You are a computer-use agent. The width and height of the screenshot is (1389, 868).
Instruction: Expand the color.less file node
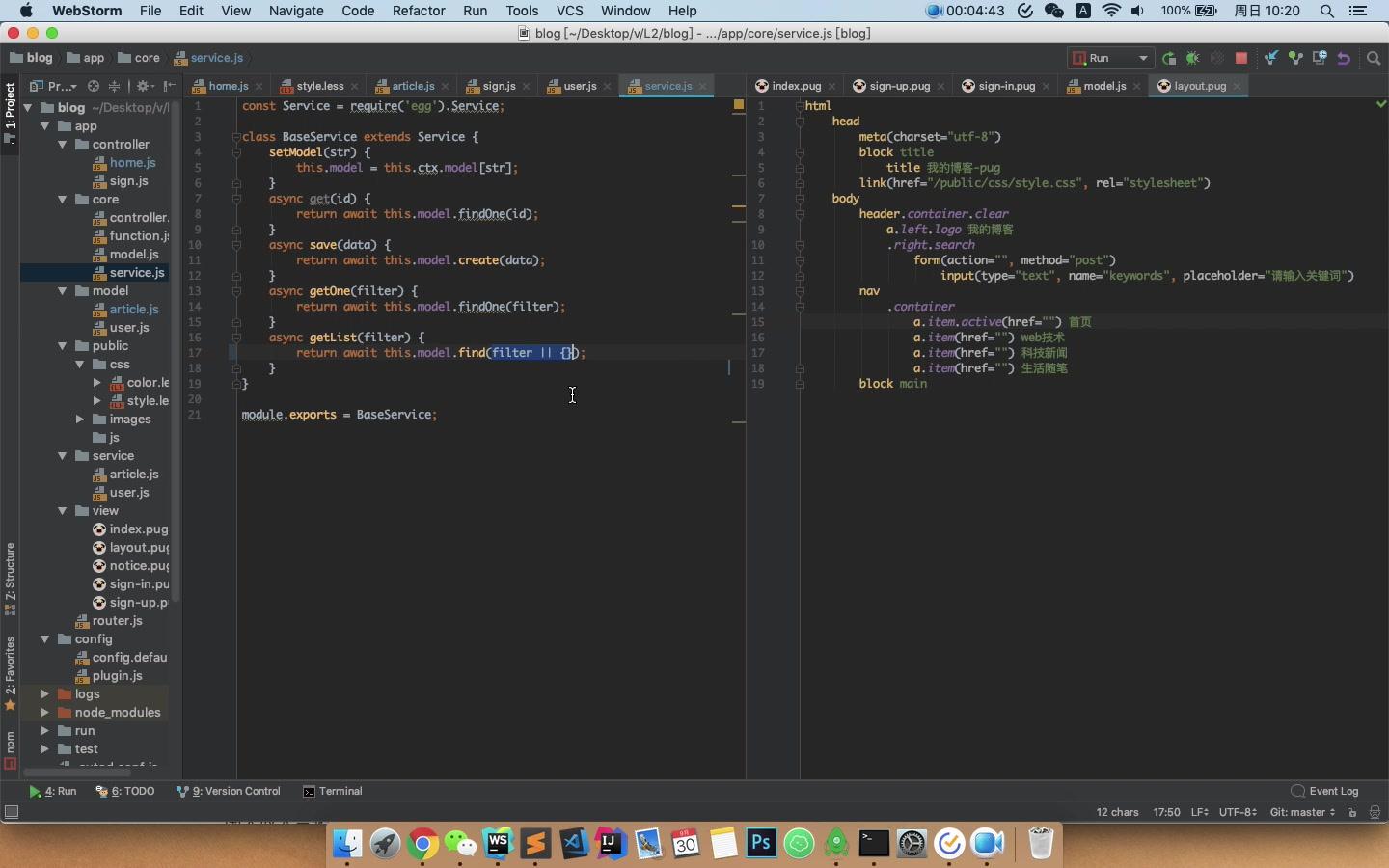click(96, 383)
